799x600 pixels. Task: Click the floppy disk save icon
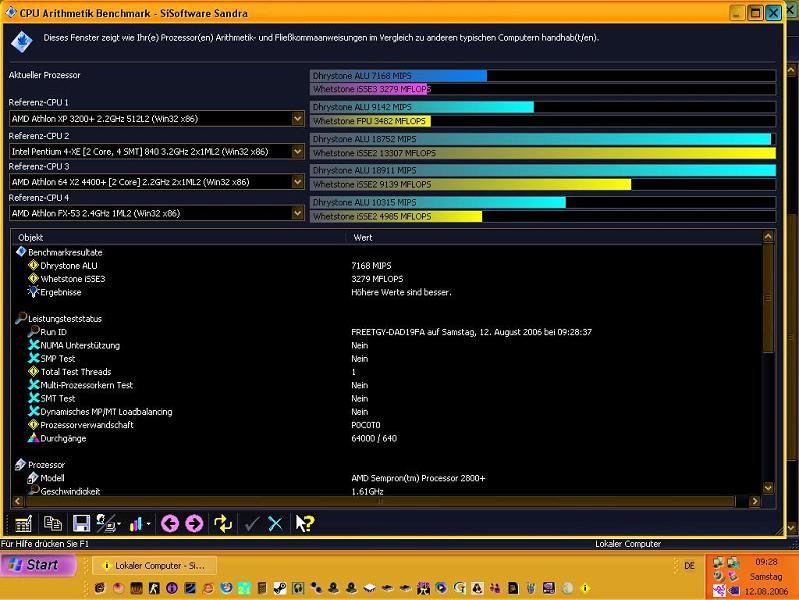81,524
